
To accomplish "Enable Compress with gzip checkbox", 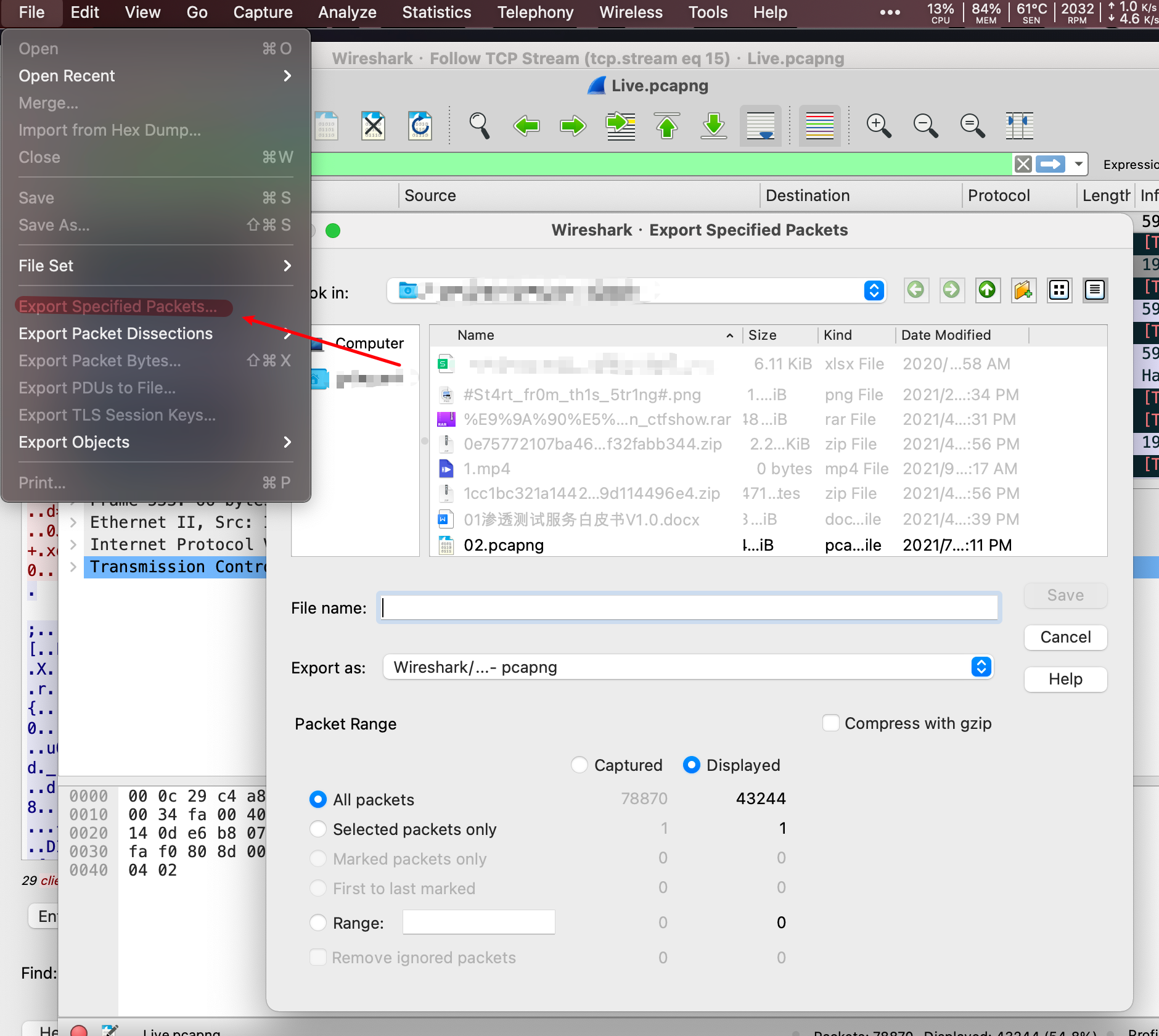I will (x=831, y=723).
